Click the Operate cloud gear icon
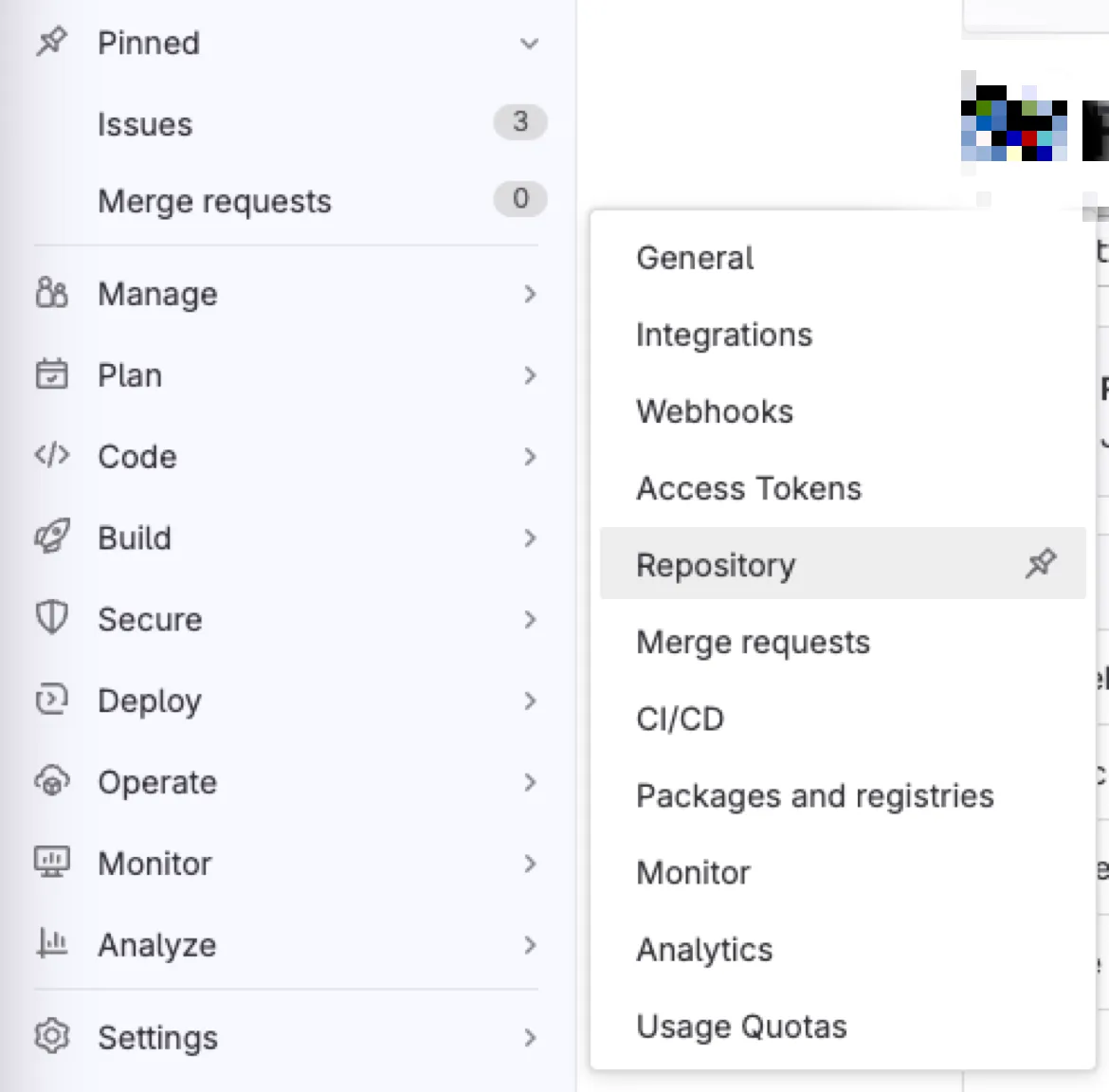Image resolution: width=1109 pixels, height=1092 pixels. click(51, 781)
